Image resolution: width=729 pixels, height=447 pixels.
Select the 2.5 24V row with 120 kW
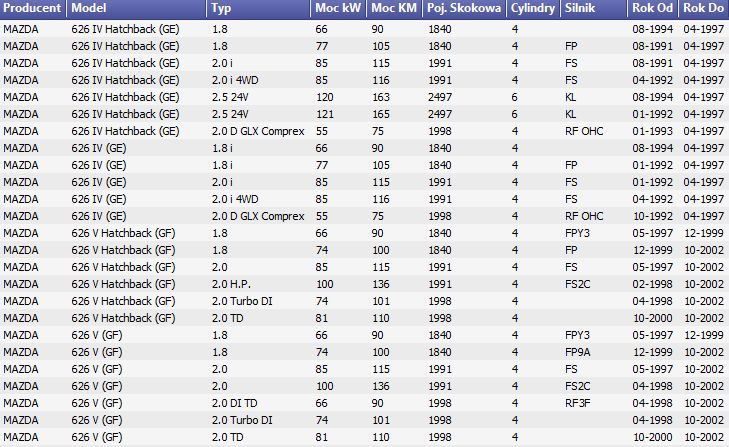[364, 97]
